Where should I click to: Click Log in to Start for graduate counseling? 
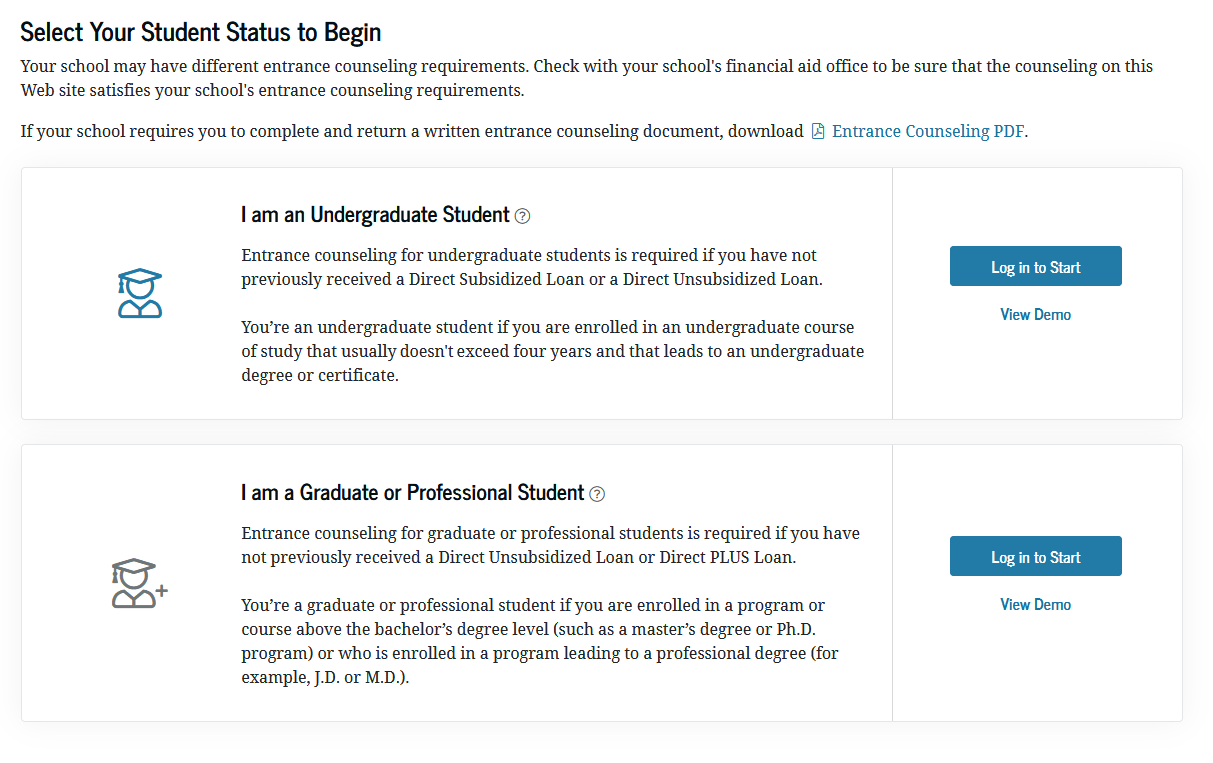pyautogui.click(x=1035, y=556)
